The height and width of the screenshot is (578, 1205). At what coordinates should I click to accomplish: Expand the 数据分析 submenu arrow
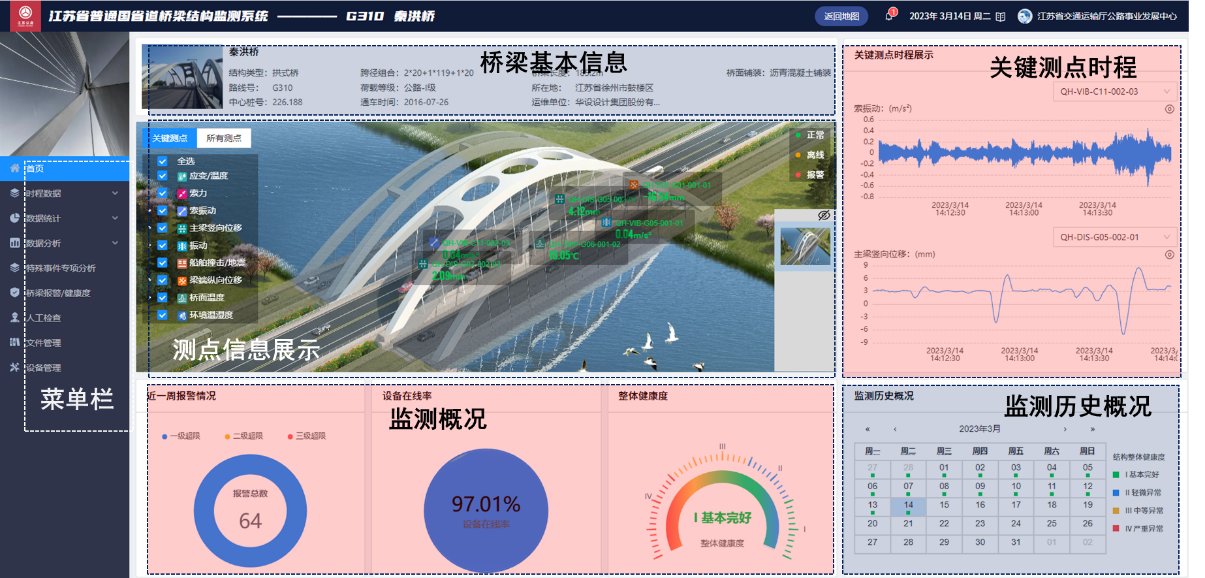(x=115, y=243)
